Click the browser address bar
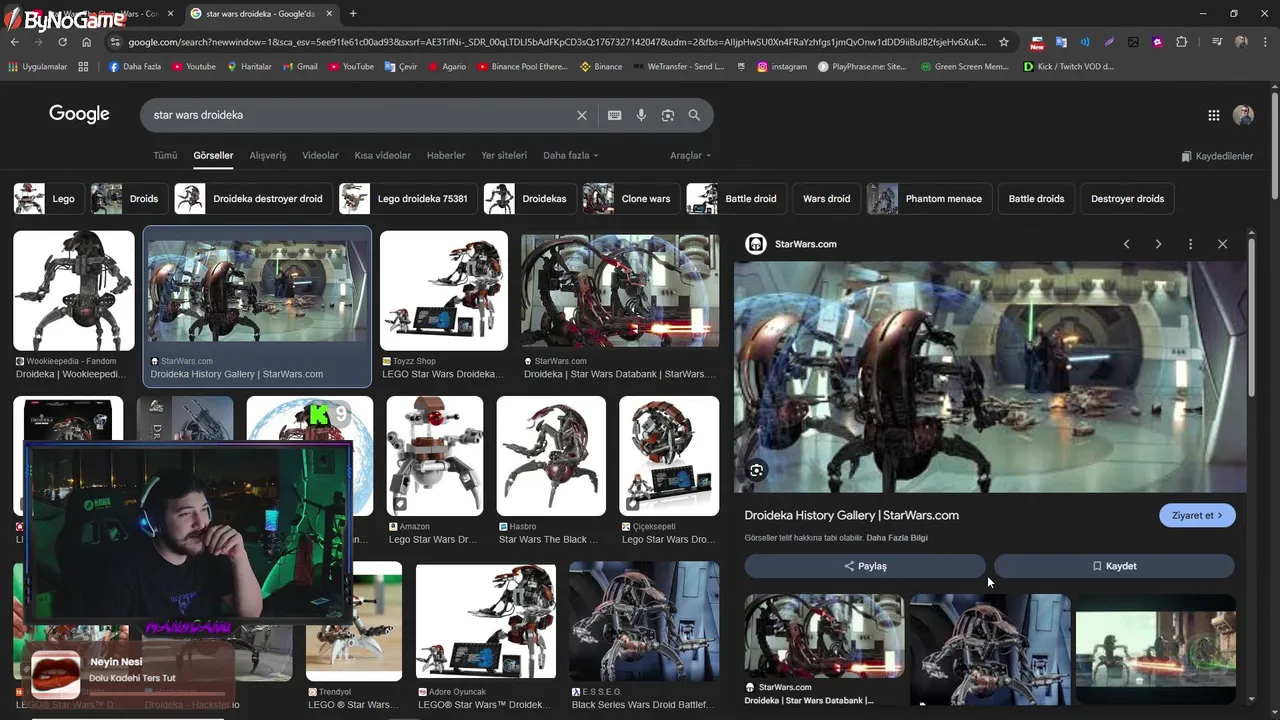This screenshot has width=1280, height=720. point(556,42)
